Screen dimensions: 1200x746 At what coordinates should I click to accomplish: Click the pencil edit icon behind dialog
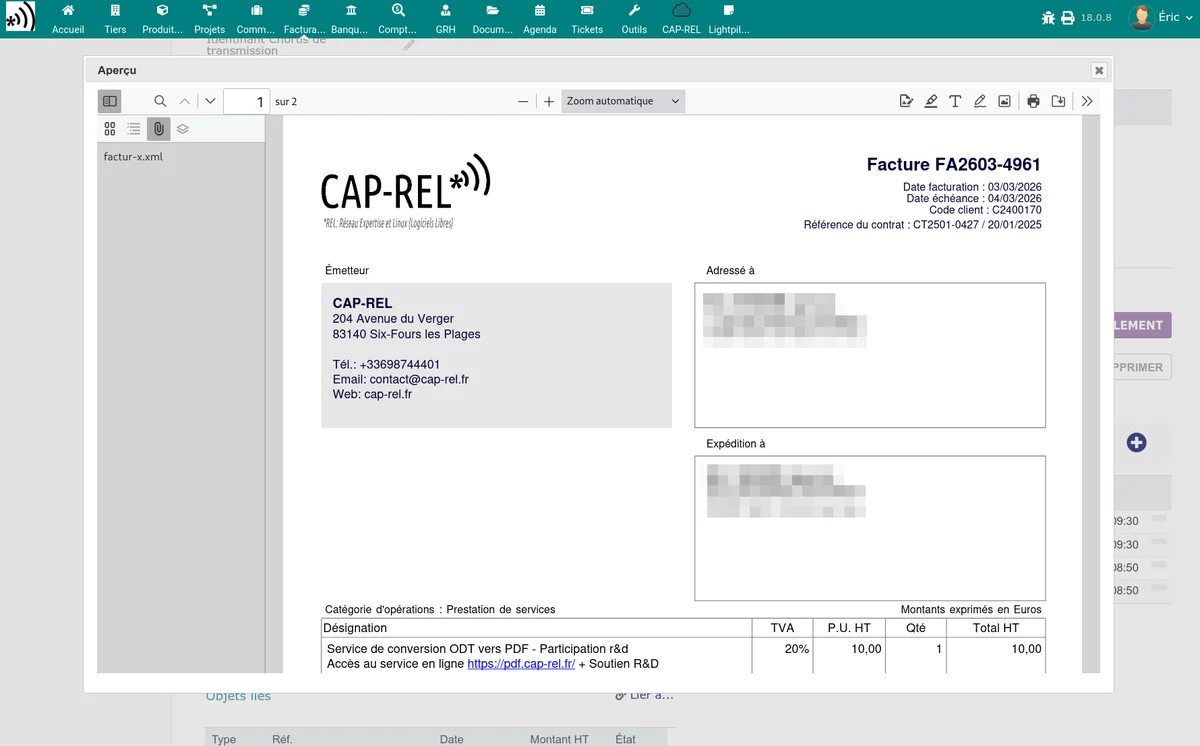[408, 46]
